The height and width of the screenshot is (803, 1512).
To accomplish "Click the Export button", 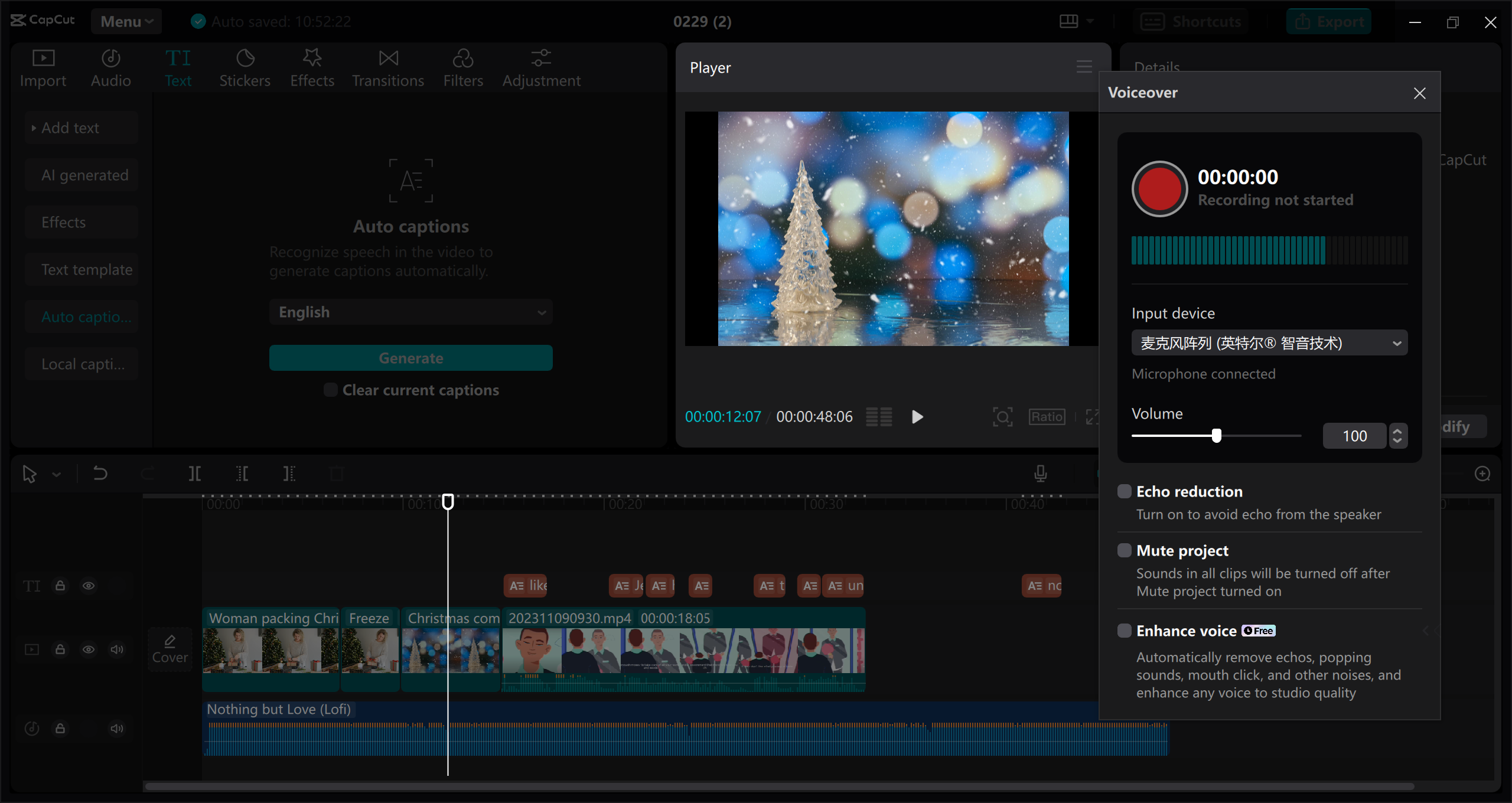I will 1328,21.
